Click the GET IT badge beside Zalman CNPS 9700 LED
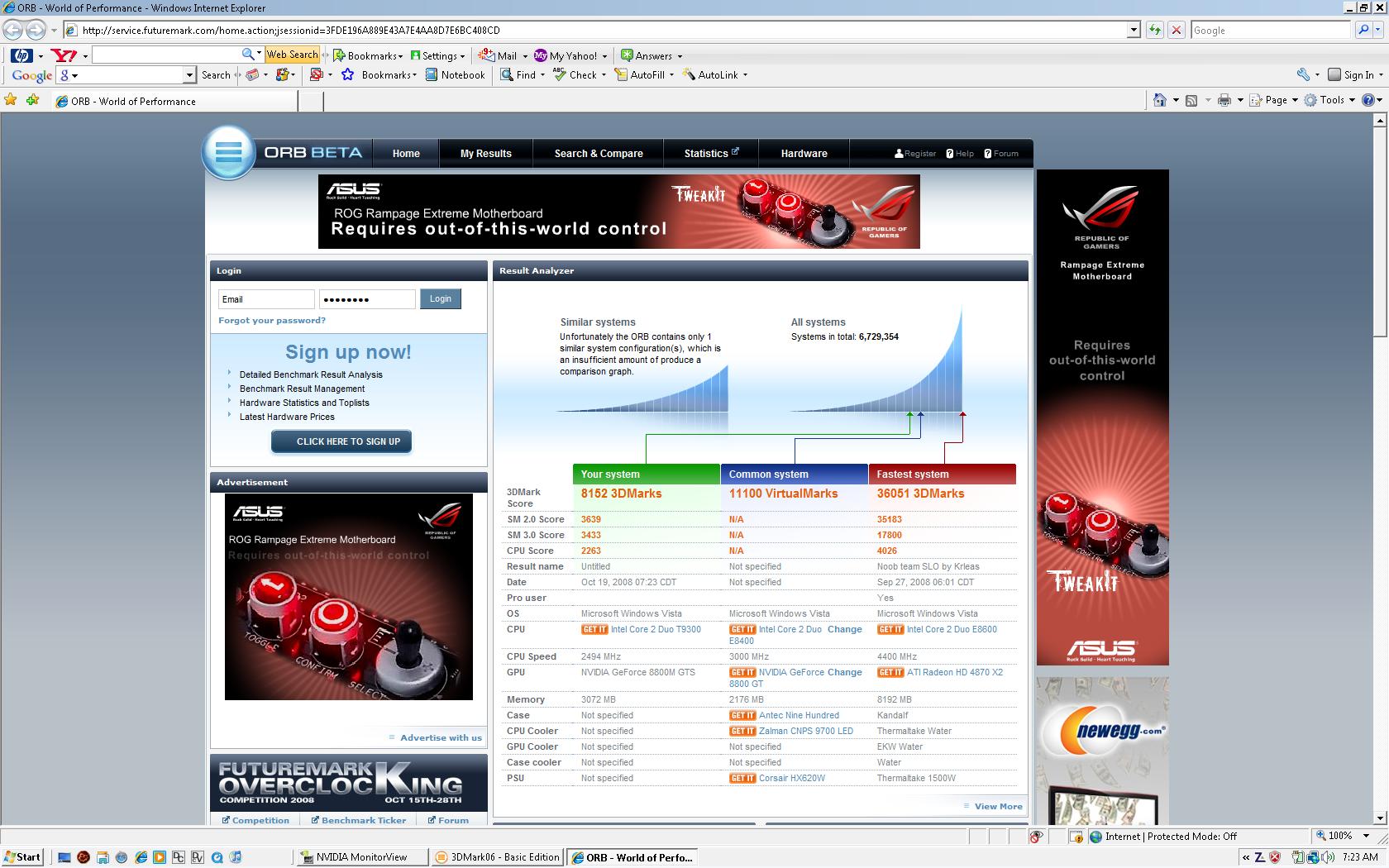Image resolution: width=1389 pixels, height=868 pixels. tap(742, 732)
